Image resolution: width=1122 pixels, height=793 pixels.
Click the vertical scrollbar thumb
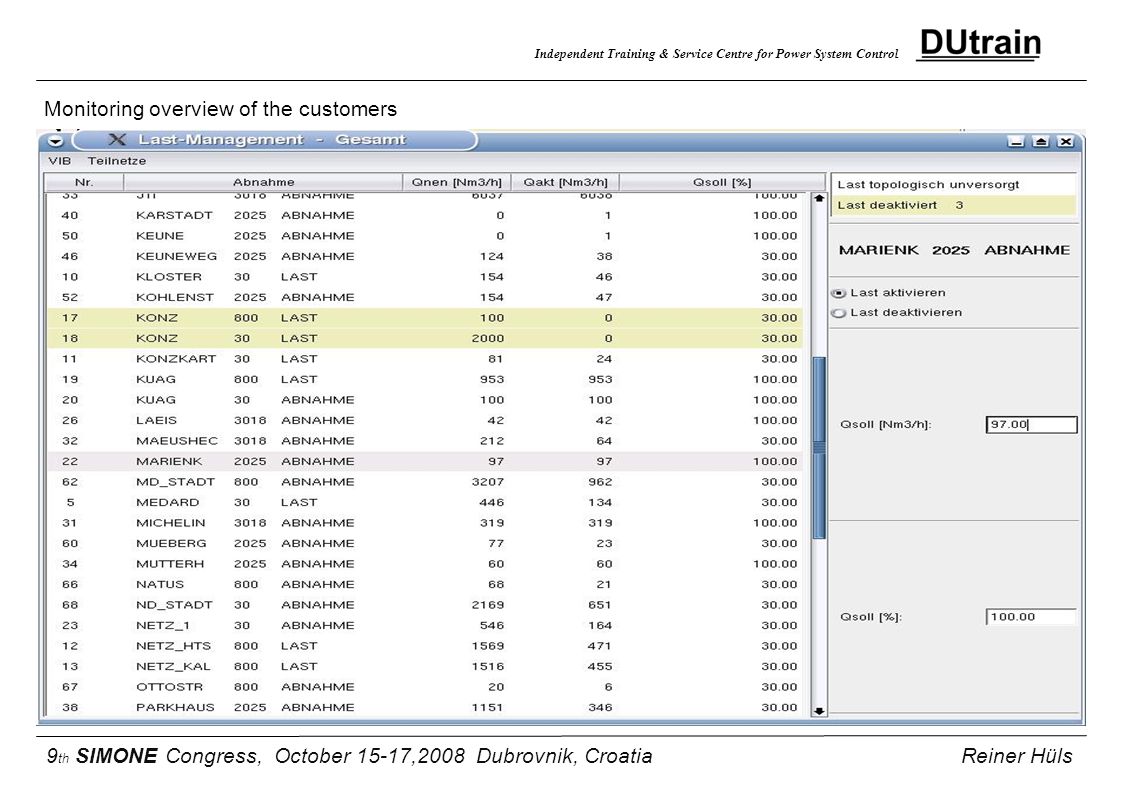(819, 447)
